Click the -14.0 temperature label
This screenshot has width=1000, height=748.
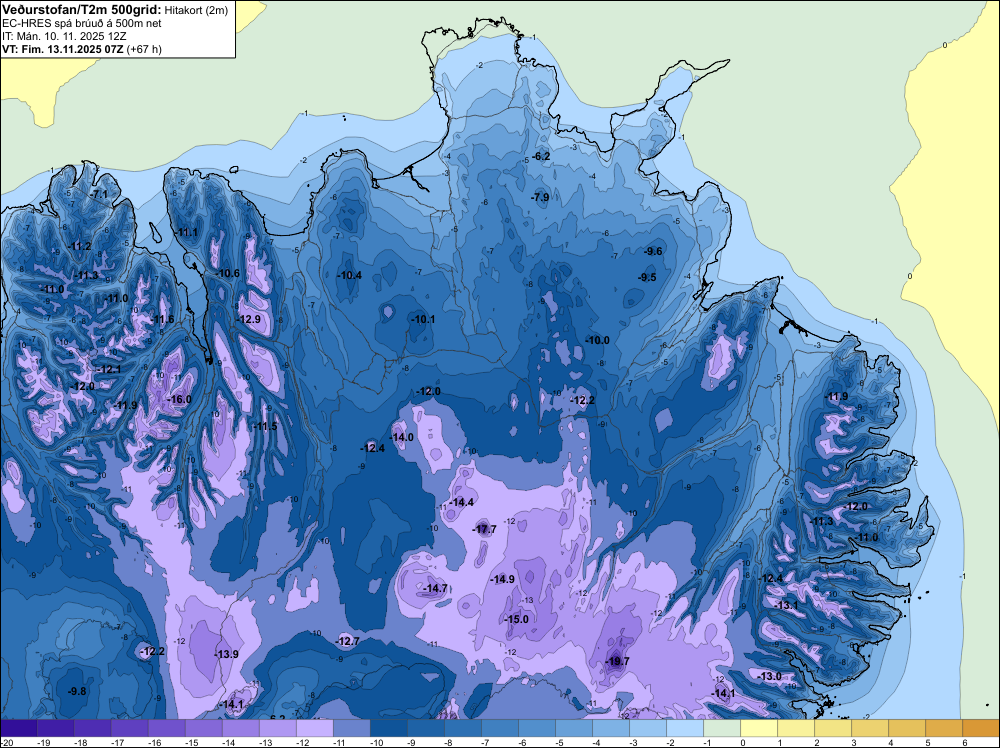point(401,437)
